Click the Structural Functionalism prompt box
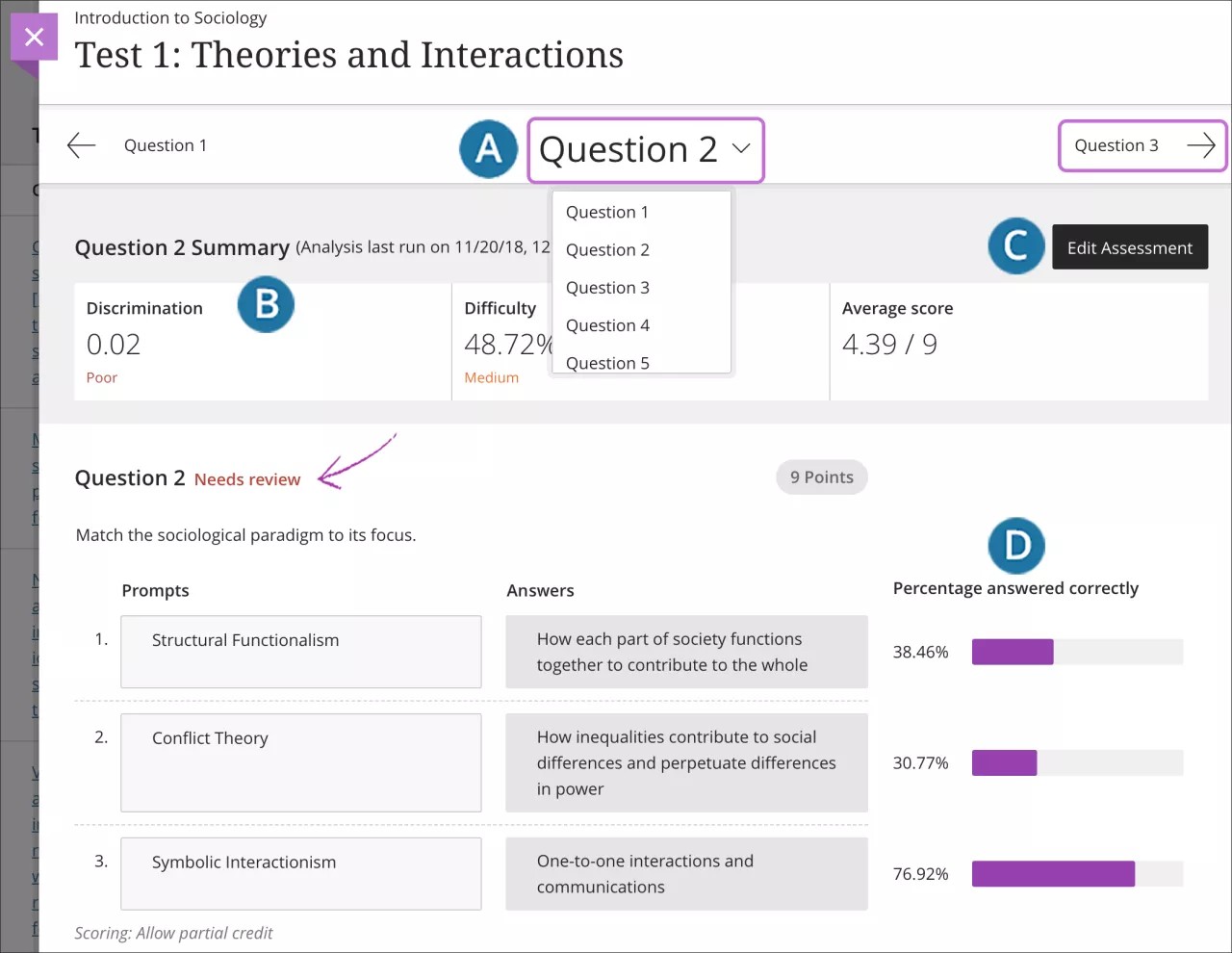This screenshot has height=953, width=1232. [x=300, y=652]
